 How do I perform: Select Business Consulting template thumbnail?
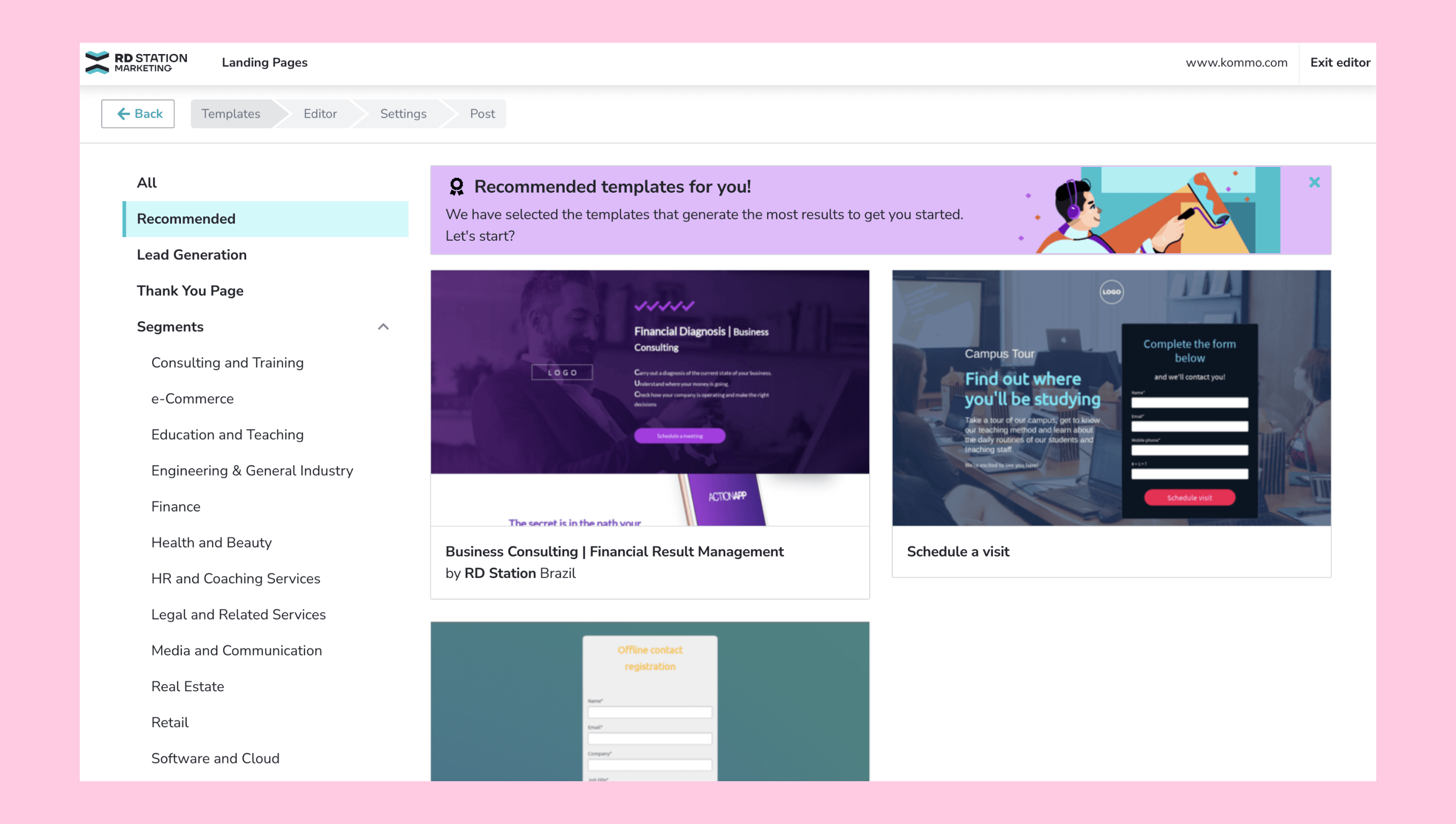tap(649, 398)
